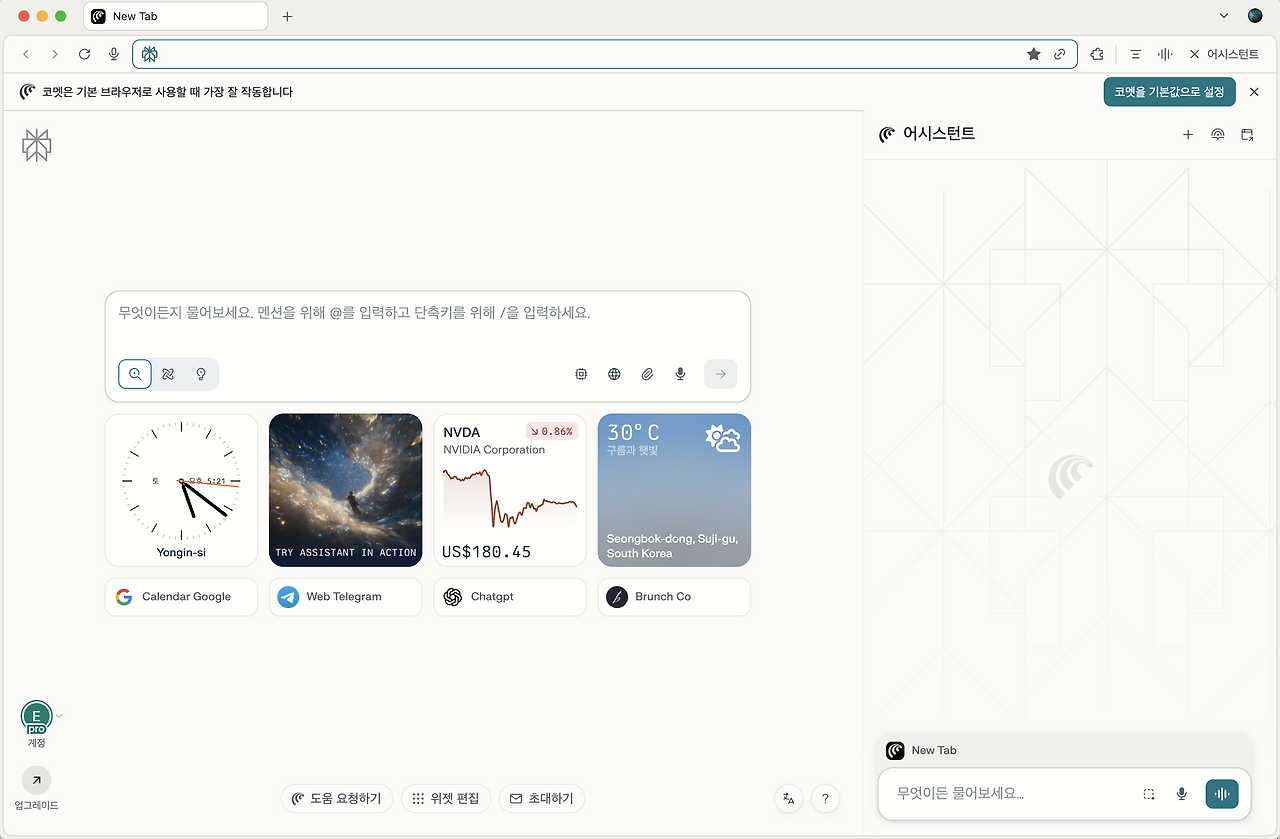Start a new assistant chat with plus icon
Image resolution: width=1280 pixels, height=839 pixels.
tap(1188, 134)
